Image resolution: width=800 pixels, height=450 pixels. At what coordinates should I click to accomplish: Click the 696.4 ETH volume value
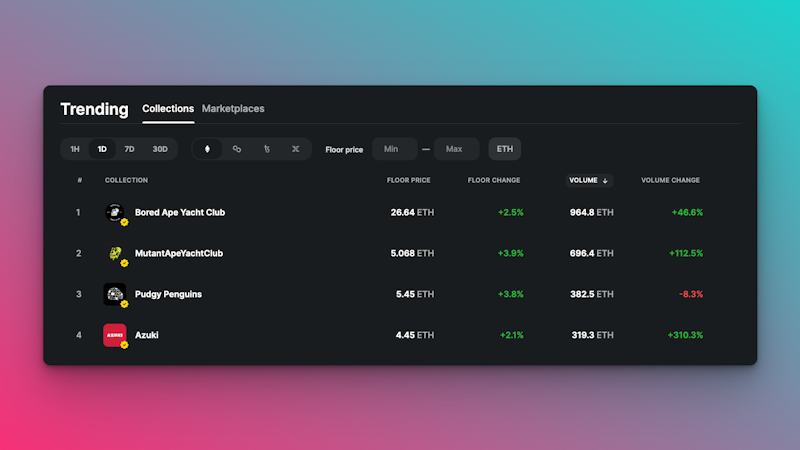tap(592, 253)
